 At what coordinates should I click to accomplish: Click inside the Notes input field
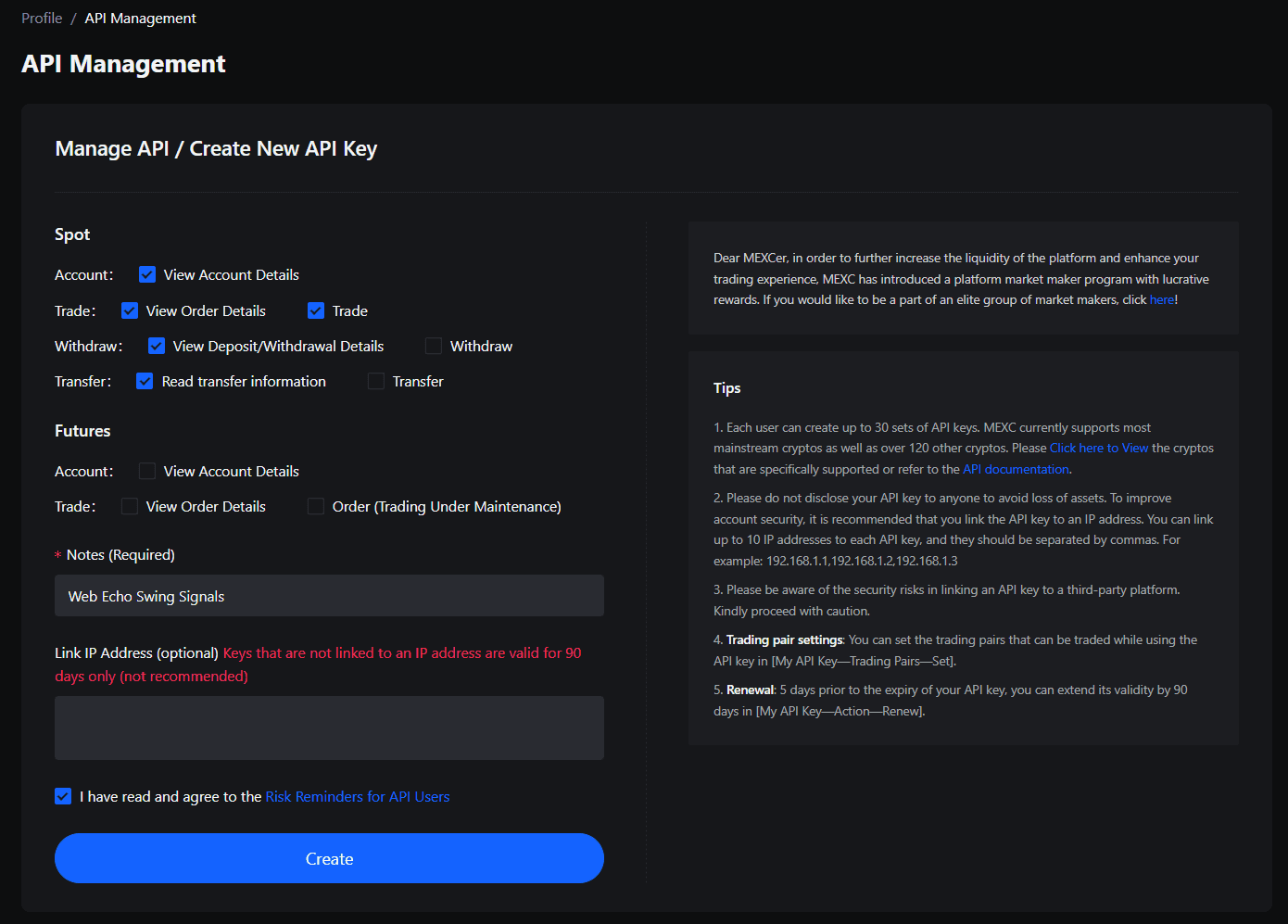pyautogui.click(x=329, y=595)
